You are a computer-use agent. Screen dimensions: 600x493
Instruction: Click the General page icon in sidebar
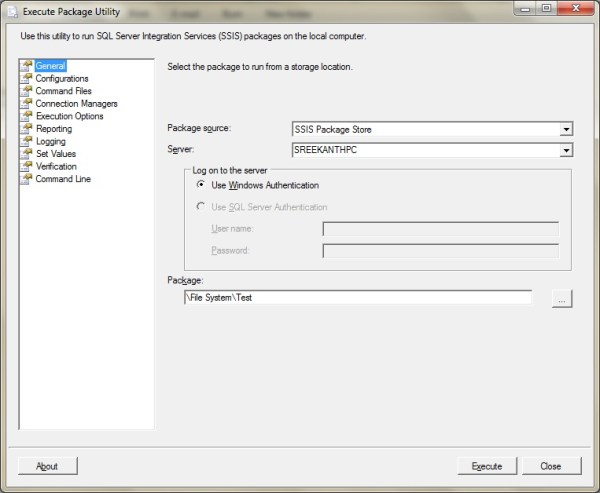pos(27,66)
